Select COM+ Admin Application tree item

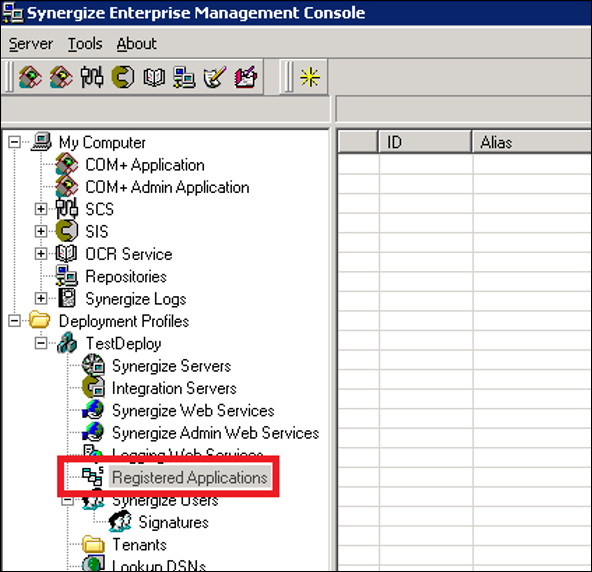[x=167, y=187]
